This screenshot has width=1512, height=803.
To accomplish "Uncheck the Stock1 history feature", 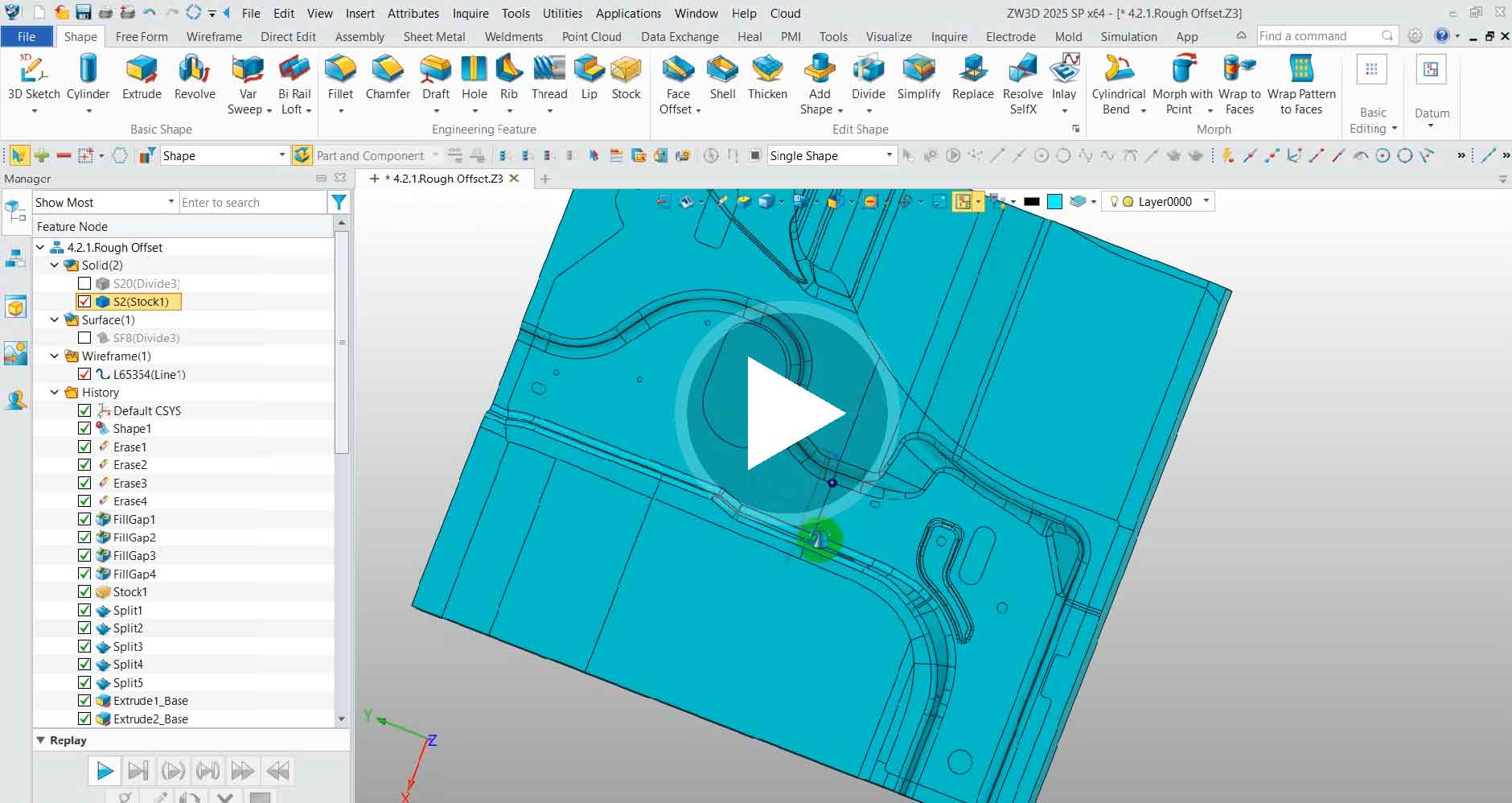I will [84, 591].
